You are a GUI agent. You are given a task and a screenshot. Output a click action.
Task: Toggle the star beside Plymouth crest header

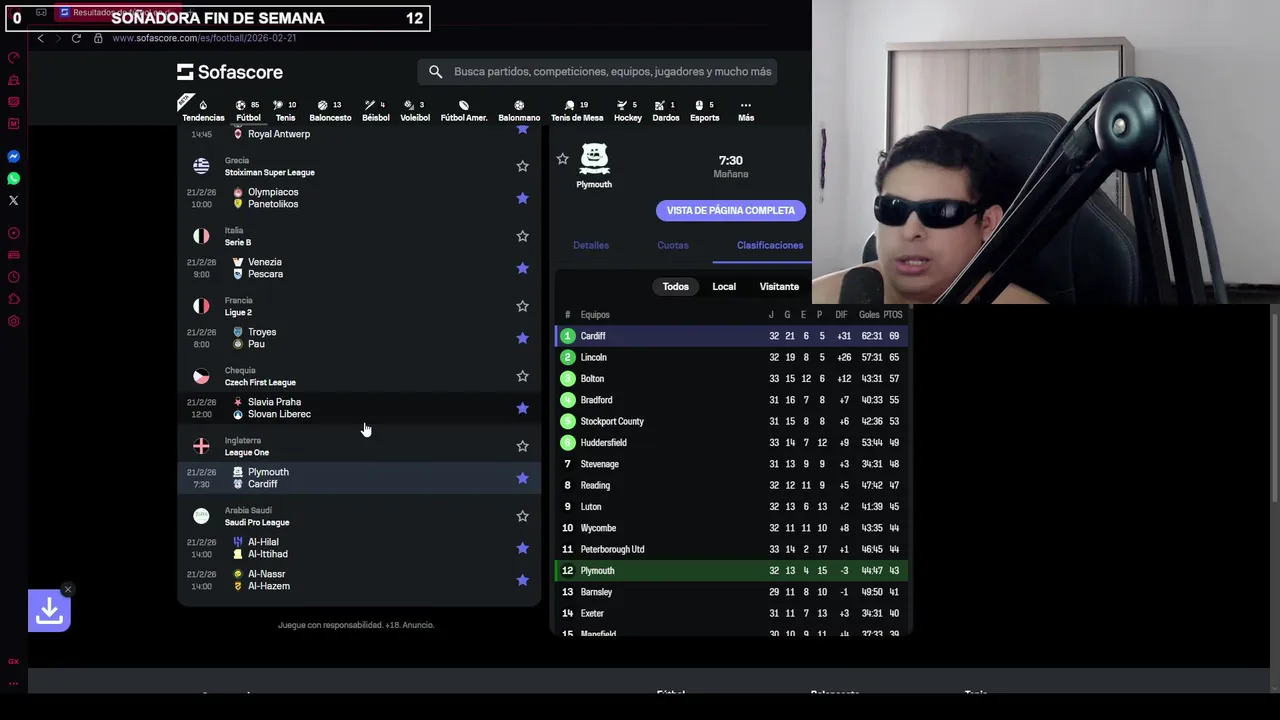coord(562,159)
